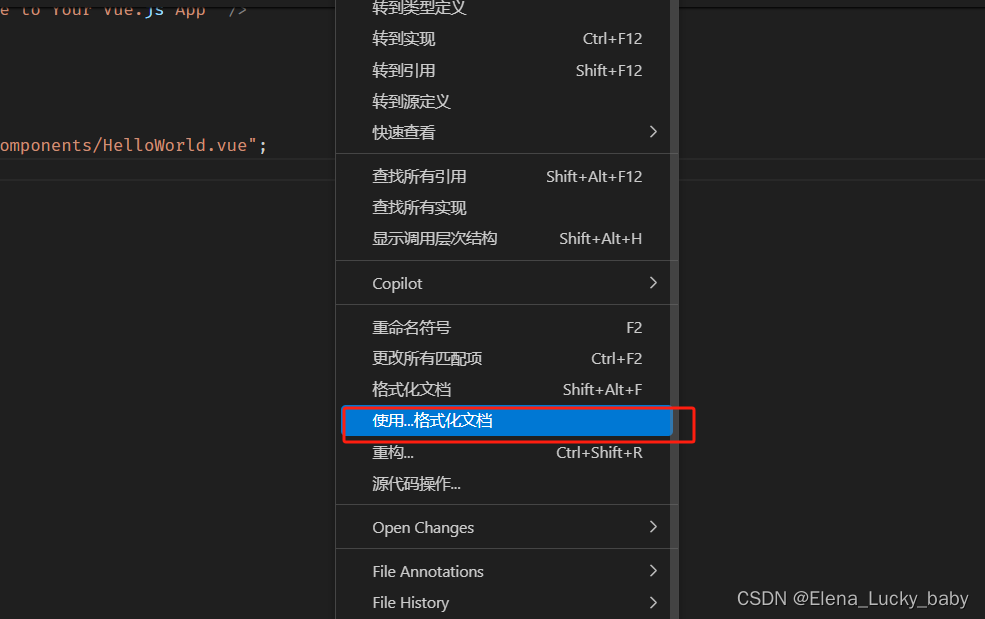Open File History submenu
Viewport: 985px width, 619px height.
506,603
